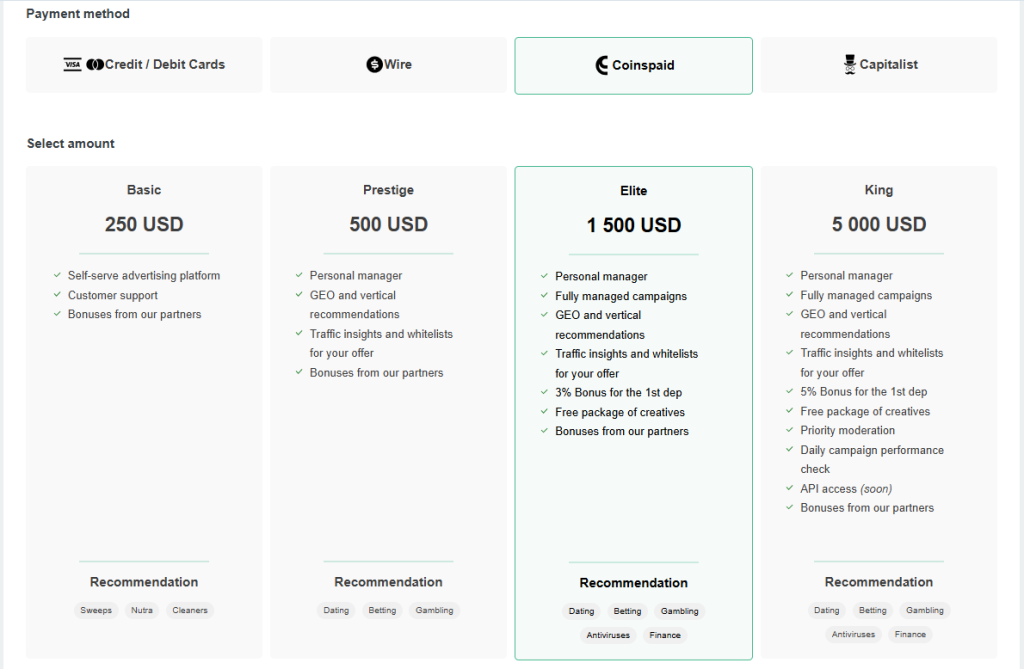Click the Wire dollar icon
Image resolution: width=1024 pixels, height=669 pixels.
[375, 65]
